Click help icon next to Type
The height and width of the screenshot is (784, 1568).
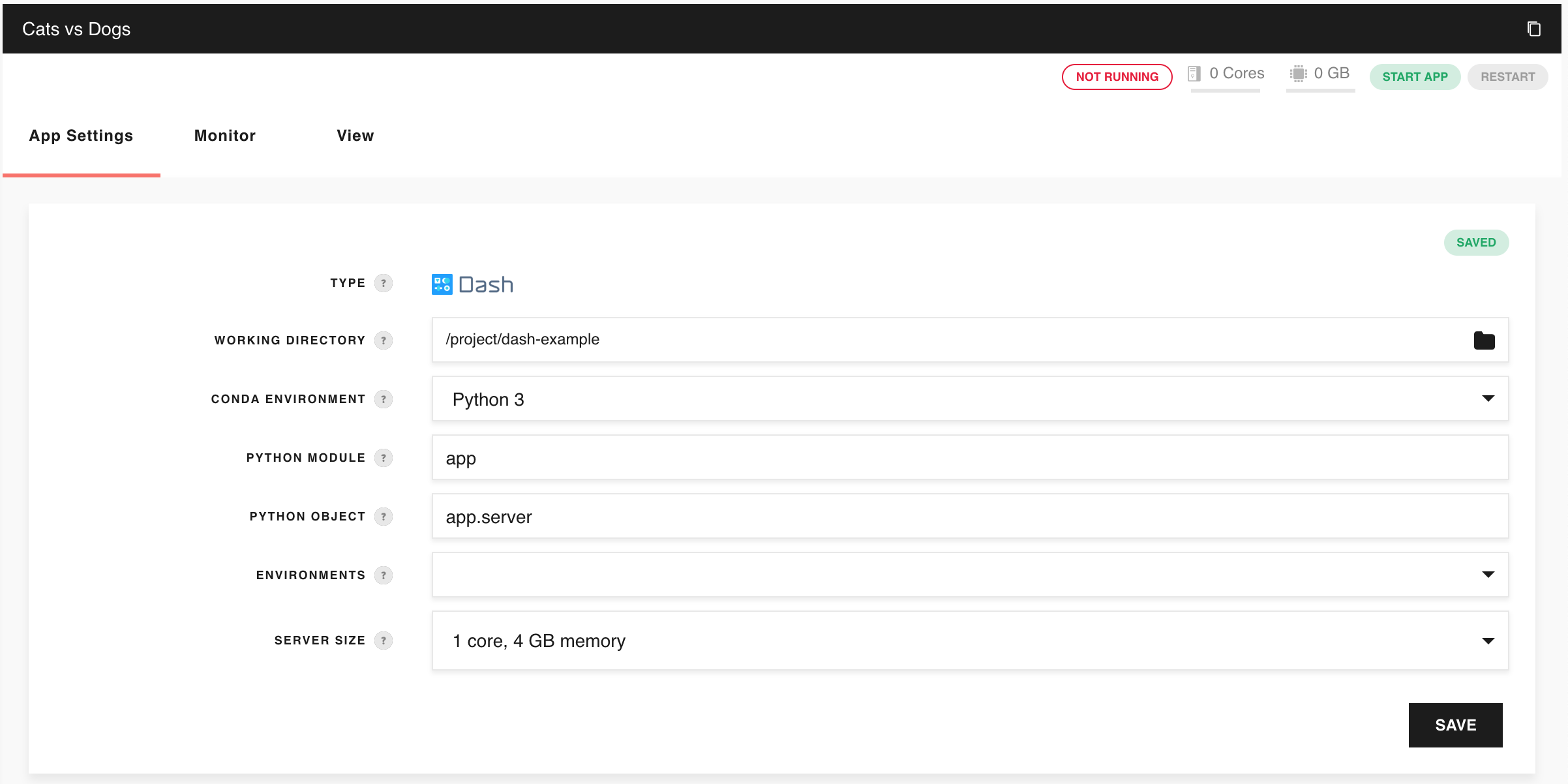[384, 283]
